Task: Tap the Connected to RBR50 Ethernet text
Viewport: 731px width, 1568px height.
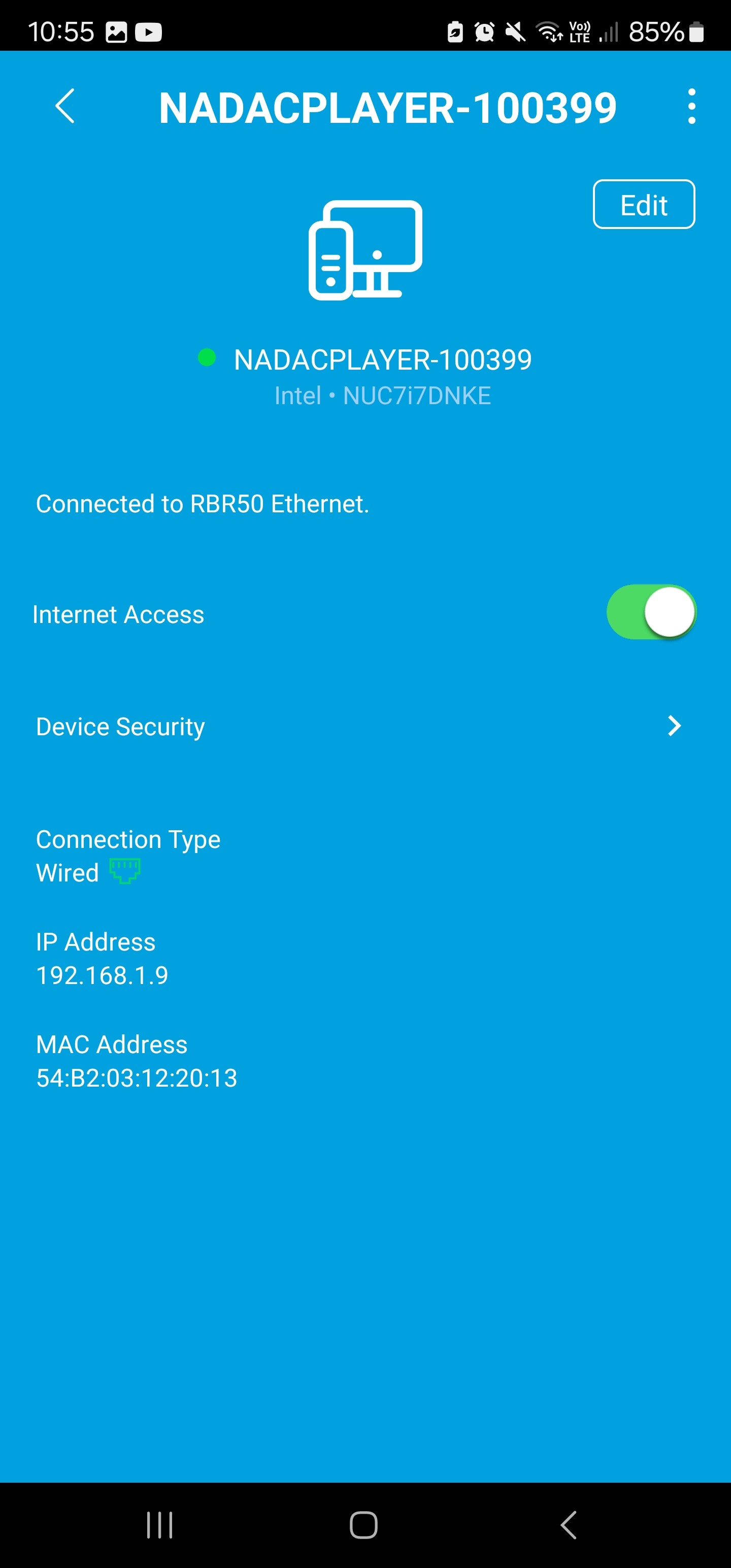Action: click(203, 504)
